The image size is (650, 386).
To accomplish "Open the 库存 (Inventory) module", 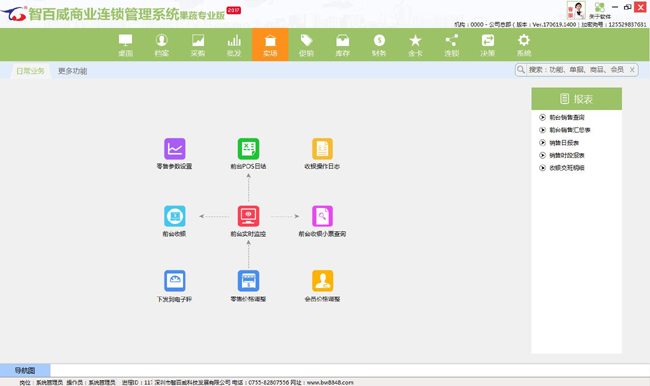I will point(342,45).
